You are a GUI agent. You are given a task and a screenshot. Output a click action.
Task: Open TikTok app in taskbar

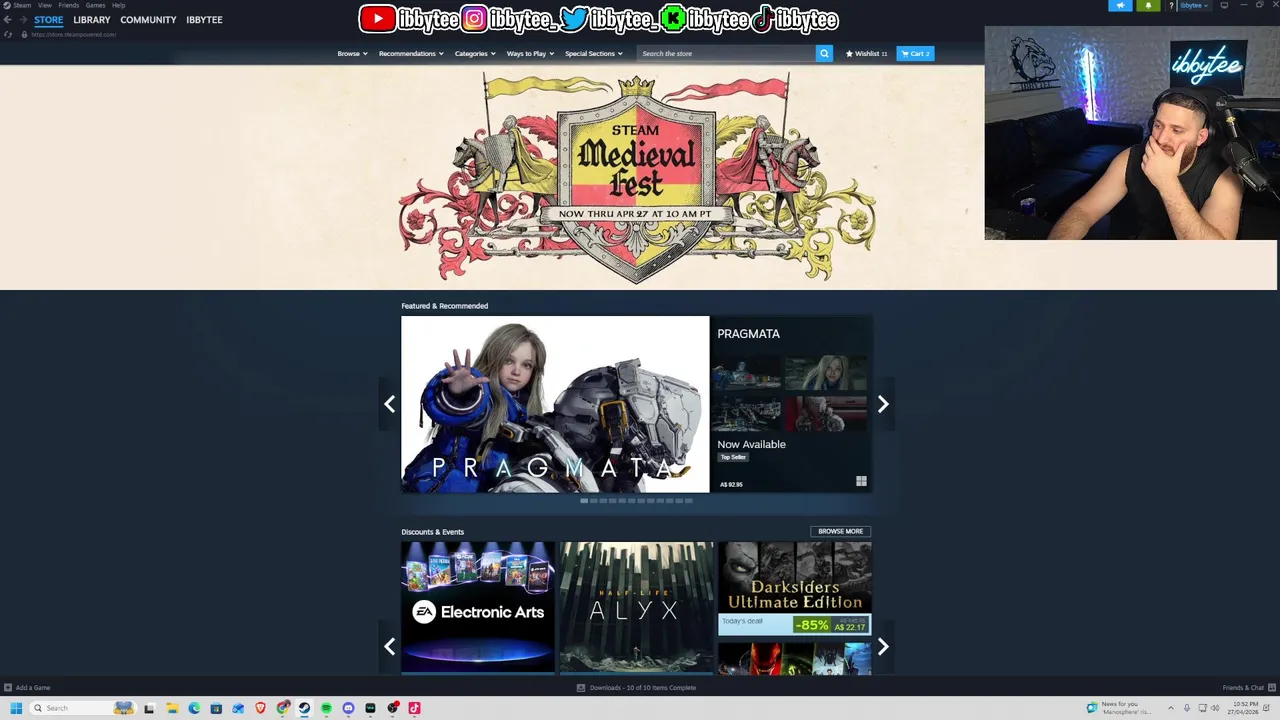coord(414,708)
